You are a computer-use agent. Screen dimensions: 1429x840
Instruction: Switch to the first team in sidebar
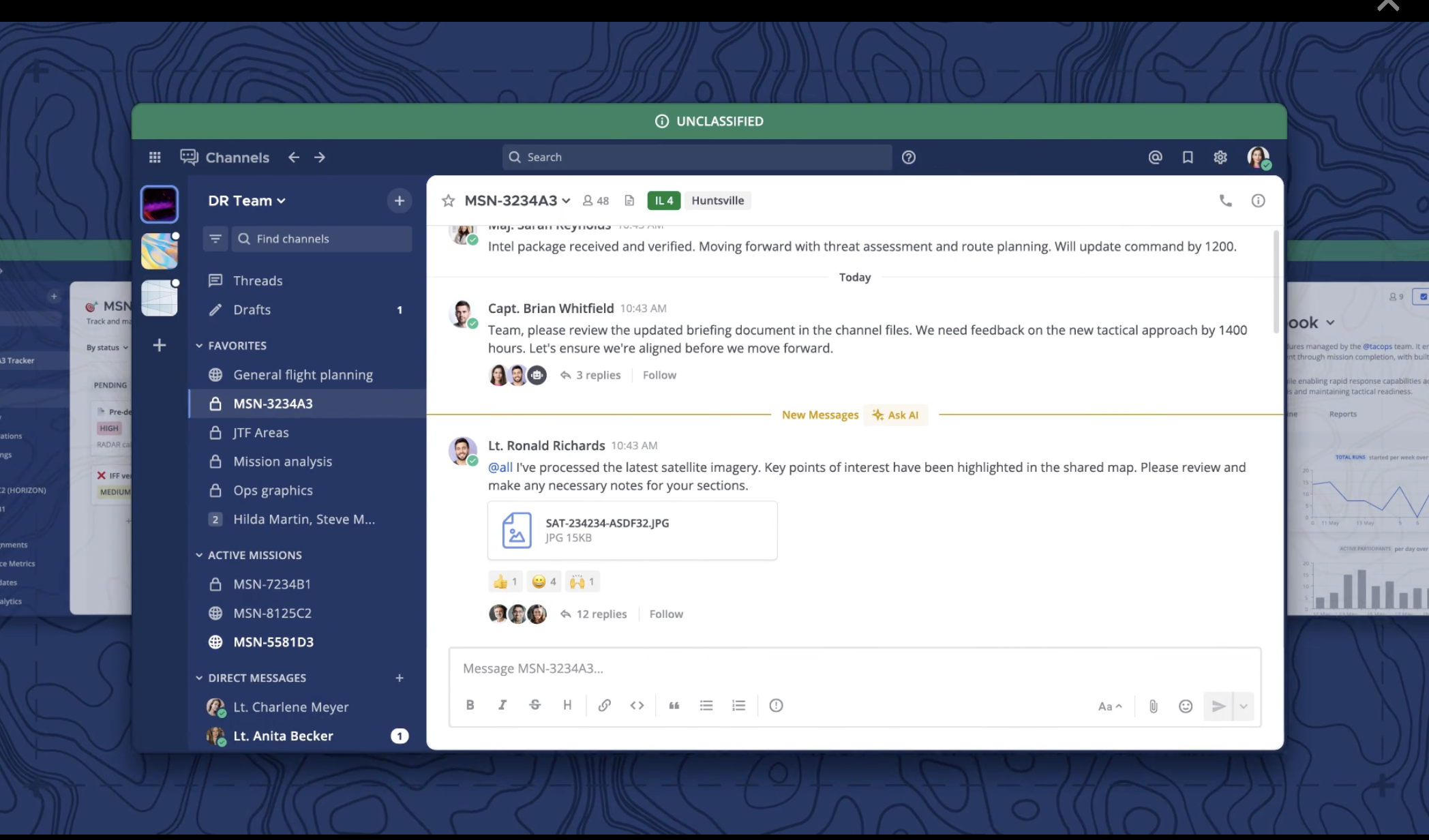click(x=160, y=204)
